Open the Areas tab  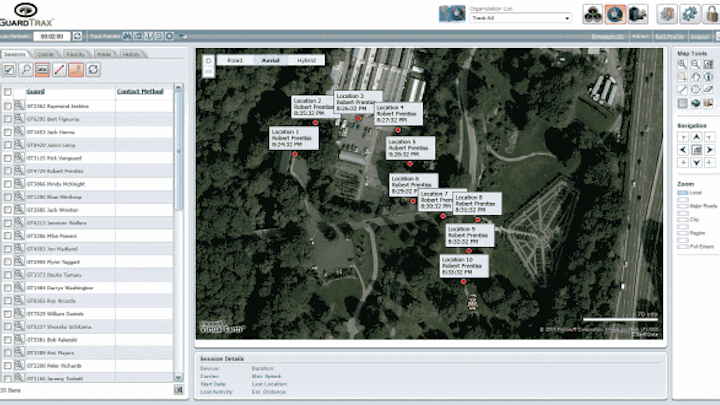[104, 54]
